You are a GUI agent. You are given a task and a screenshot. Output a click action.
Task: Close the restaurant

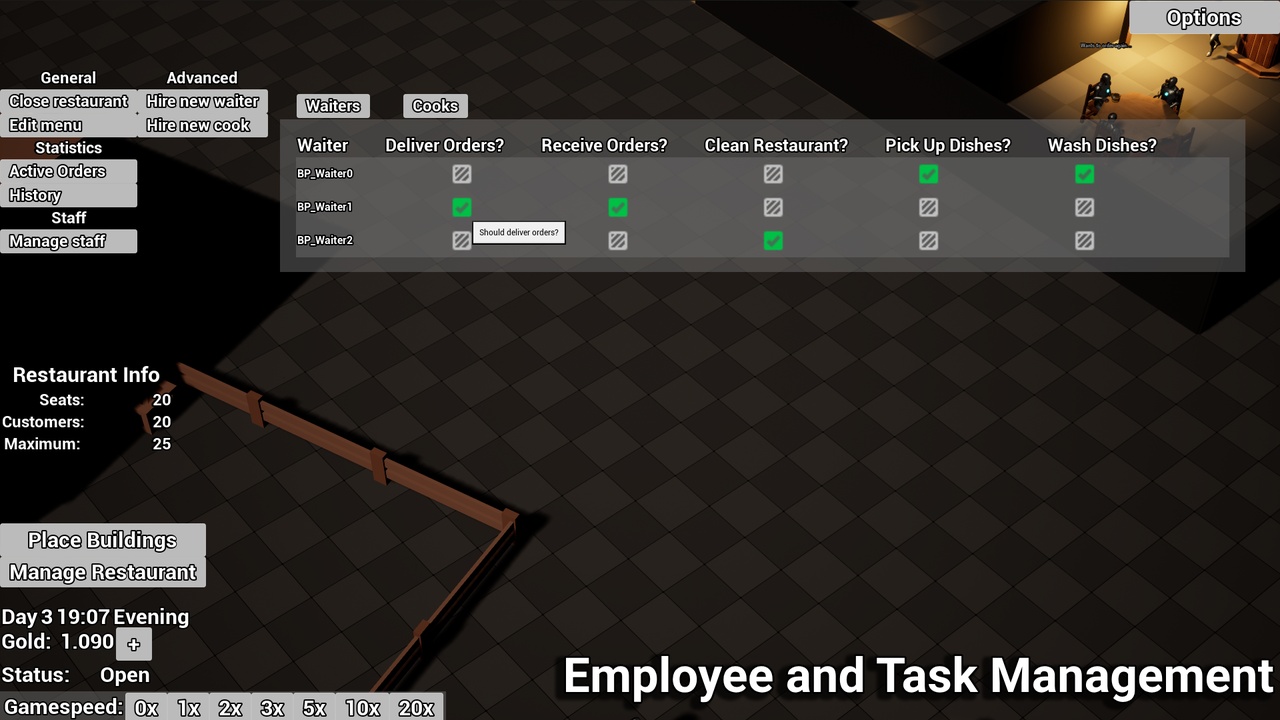(68, 101)
